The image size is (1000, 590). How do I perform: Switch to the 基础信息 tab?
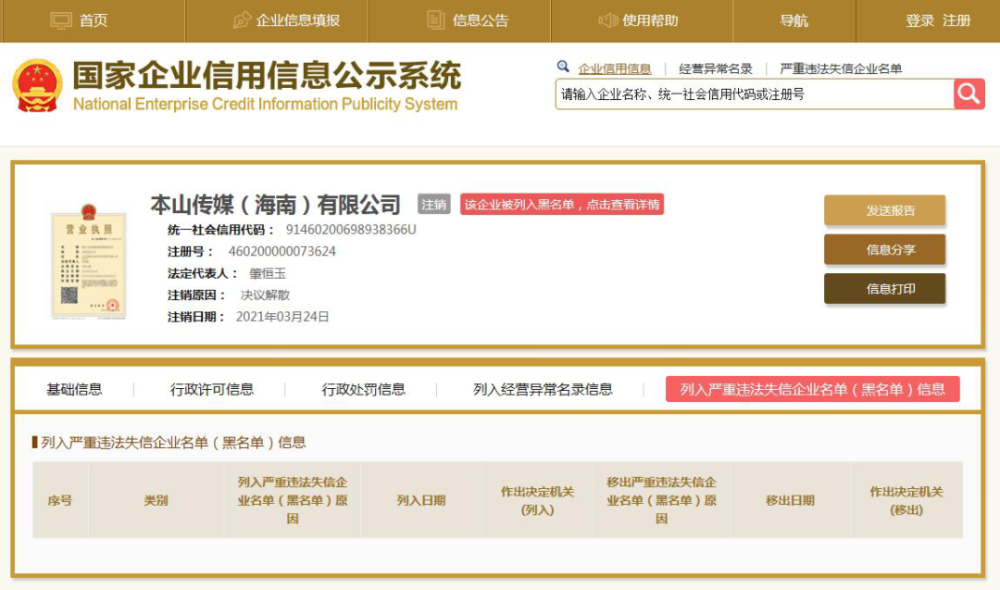click(x=75, y=389)
